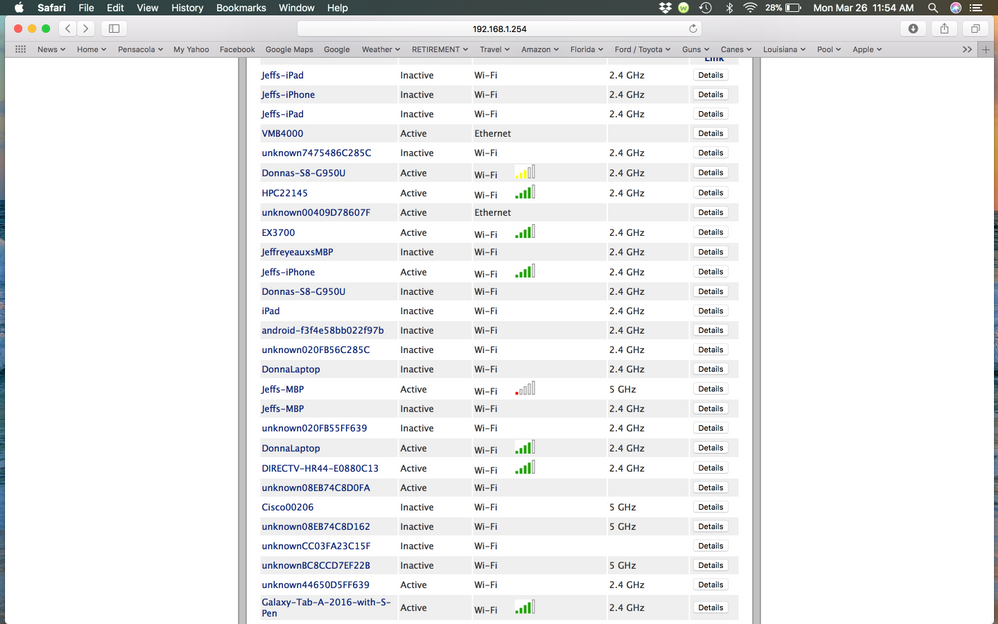998x624 pixels.
Task: Click the Details button for VMB4000
Action: tap(710, 133)
